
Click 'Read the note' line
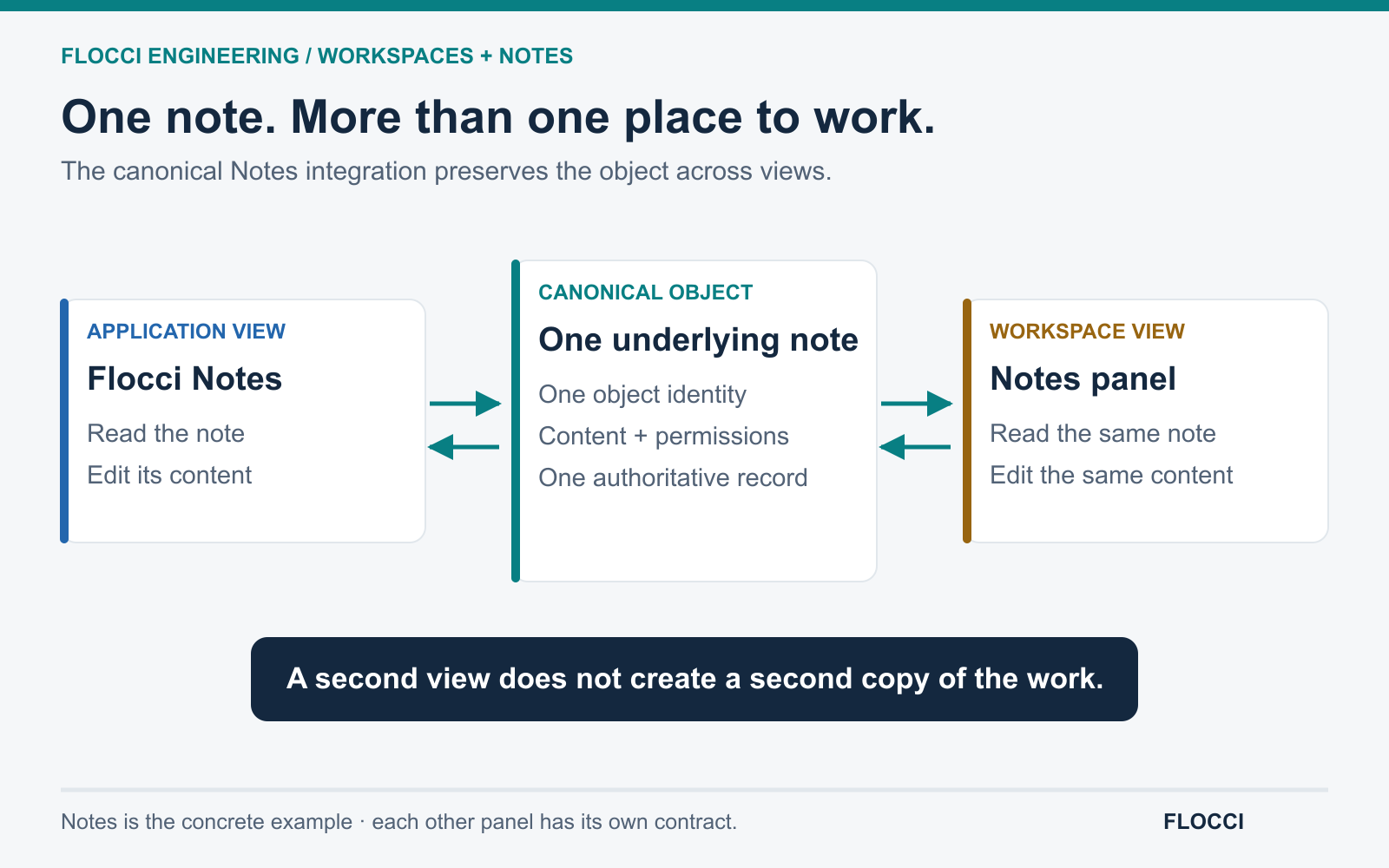[166, 433]
